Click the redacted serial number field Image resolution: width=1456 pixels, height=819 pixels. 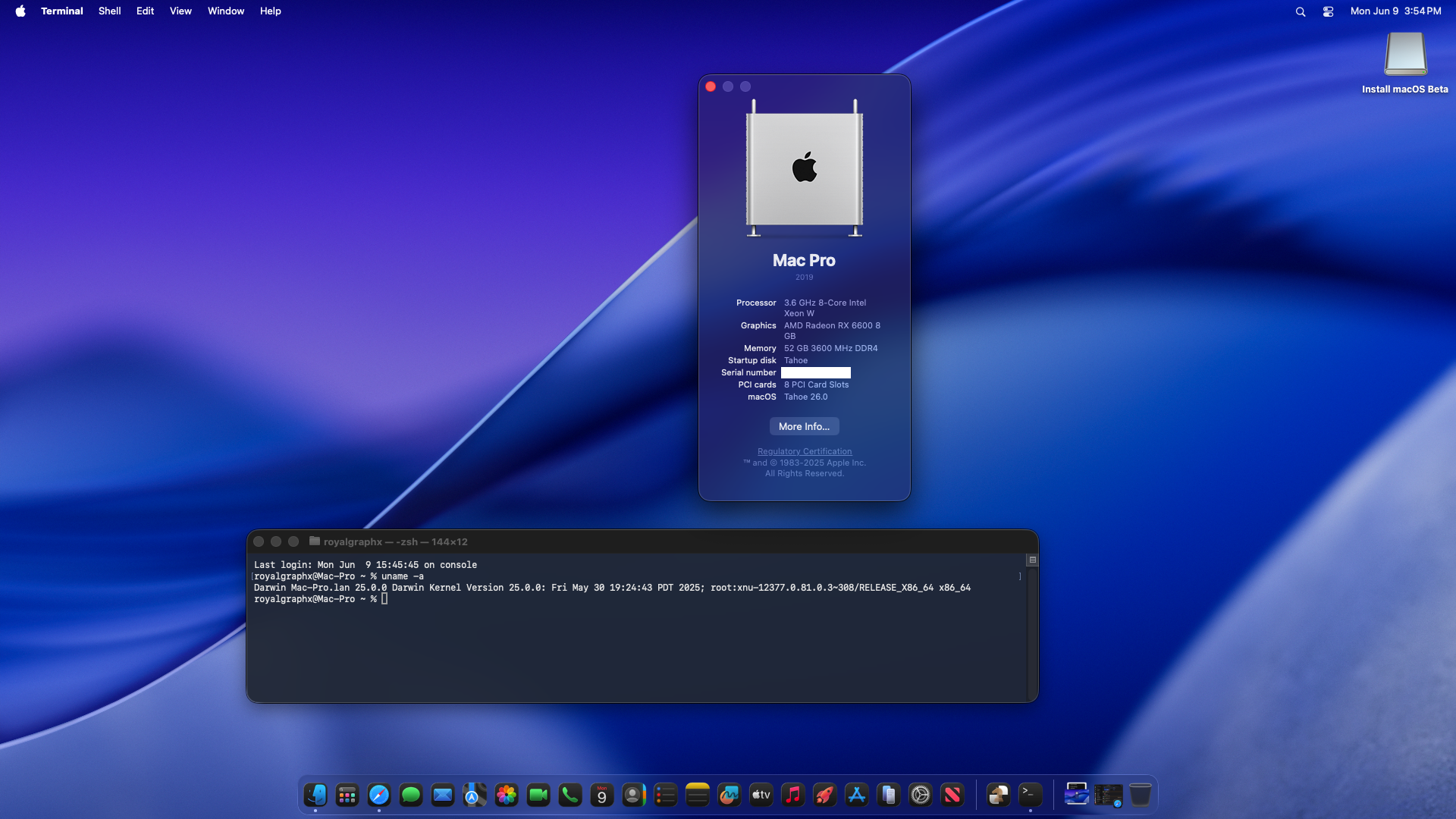click(816, 372)
